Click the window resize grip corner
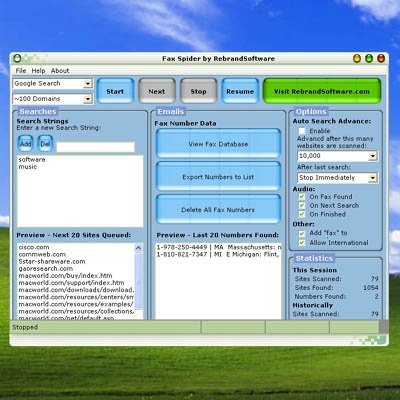 (x=383, y=327)
